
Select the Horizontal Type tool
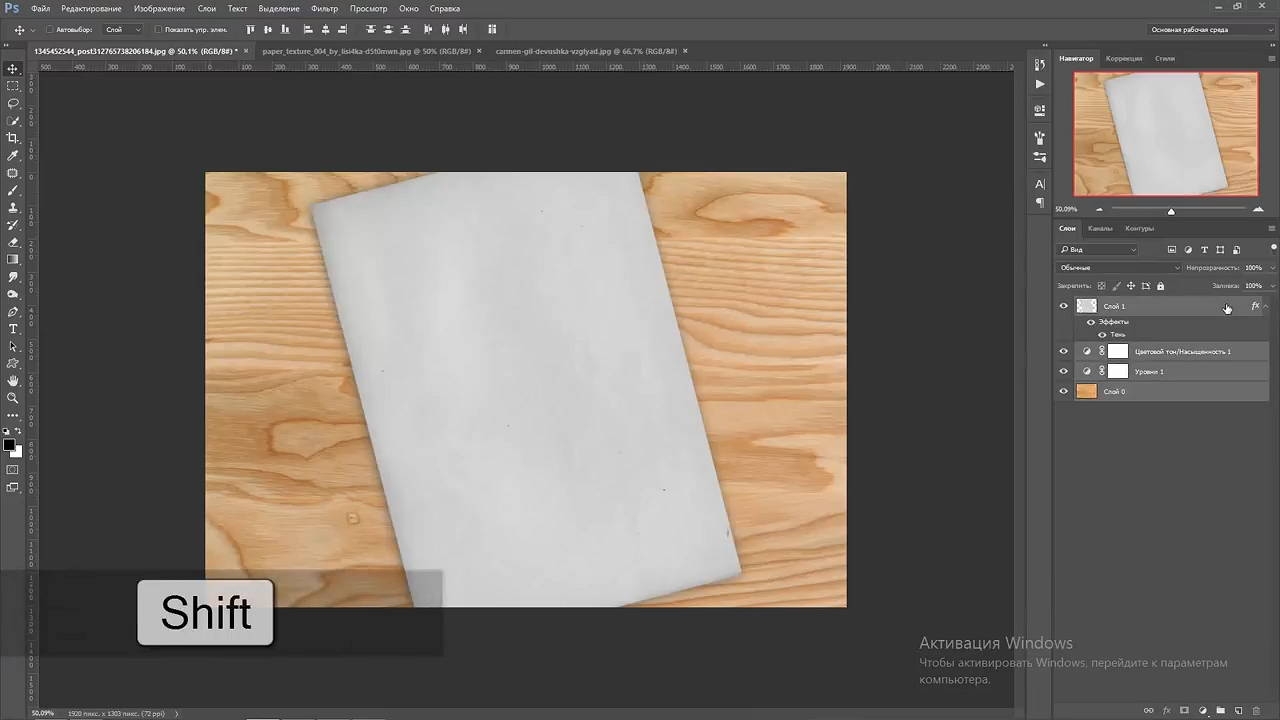13,329
